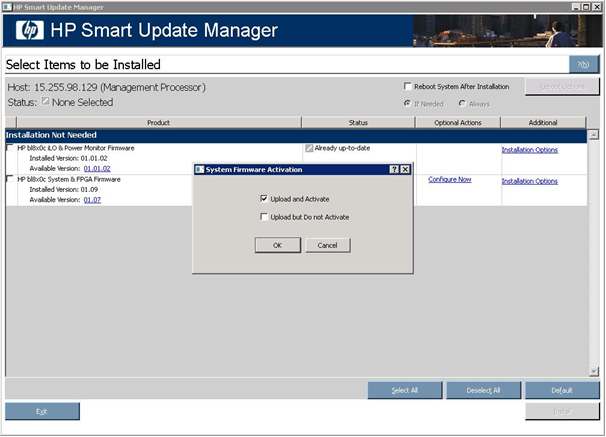Open Installation Options for iLO firmware
This screenshot has height=437, width=606.
[529, 150]
